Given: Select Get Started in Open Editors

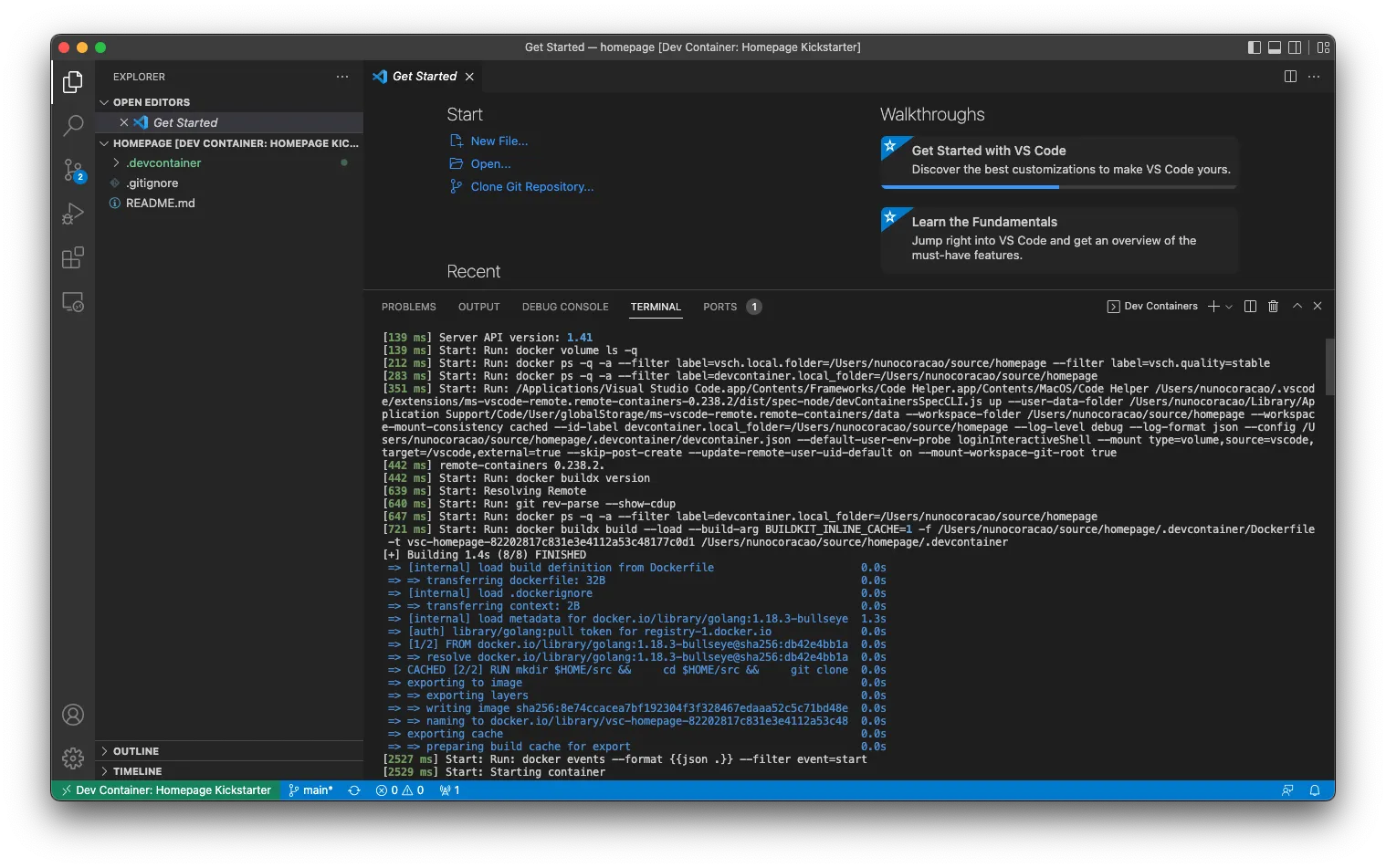Looking at the screenshot, I should coord(229,122).
